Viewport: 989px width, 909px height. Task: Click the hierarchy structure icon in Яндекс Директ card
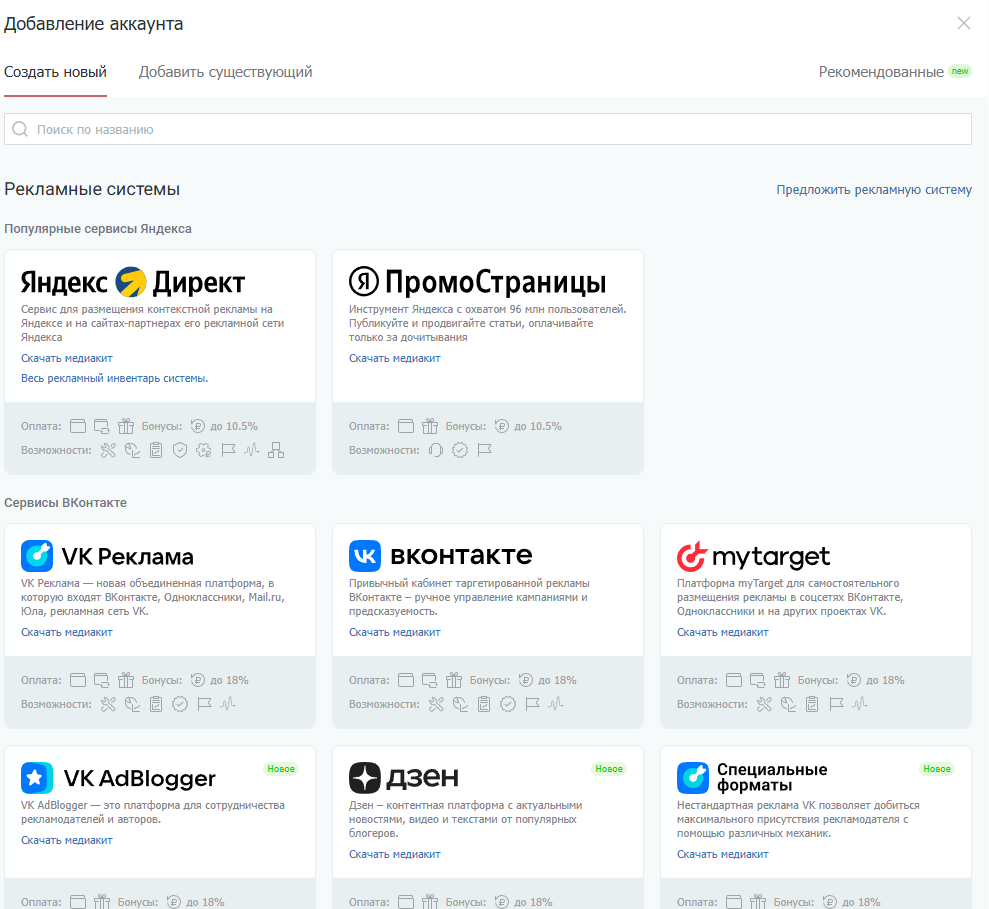coord(276,450)
